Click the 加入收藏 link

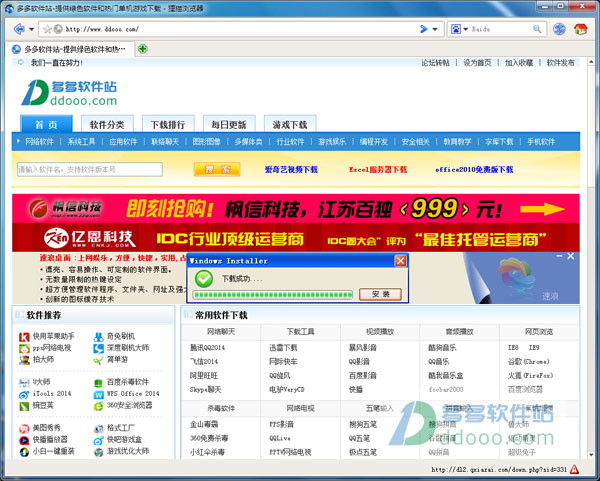click(x=519, y=63)
